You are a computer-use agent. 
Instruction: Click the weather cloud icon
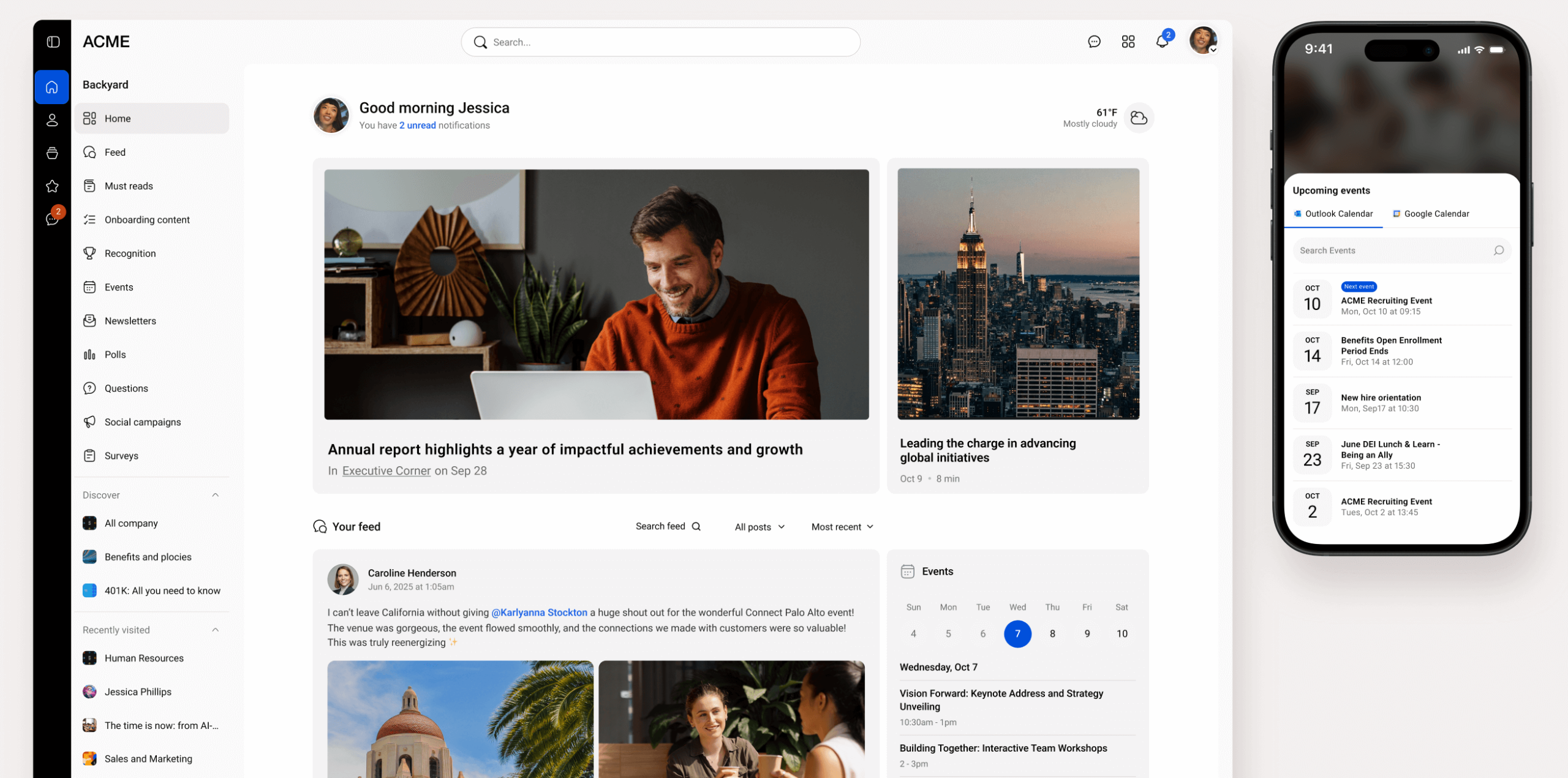click(1139, 118)
